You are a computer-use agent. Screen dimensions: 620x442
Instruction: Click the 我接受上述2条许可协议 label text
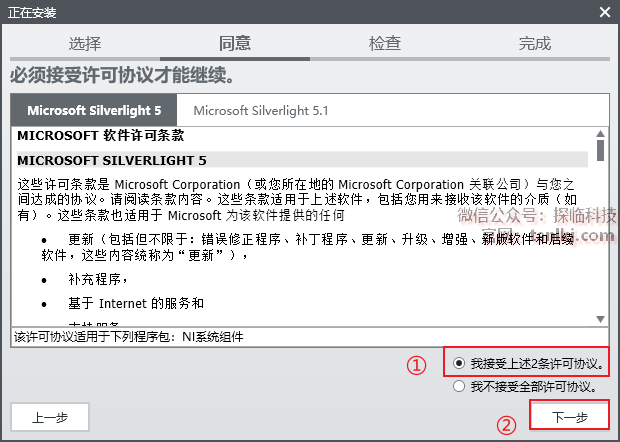click(x=537, y=363)
